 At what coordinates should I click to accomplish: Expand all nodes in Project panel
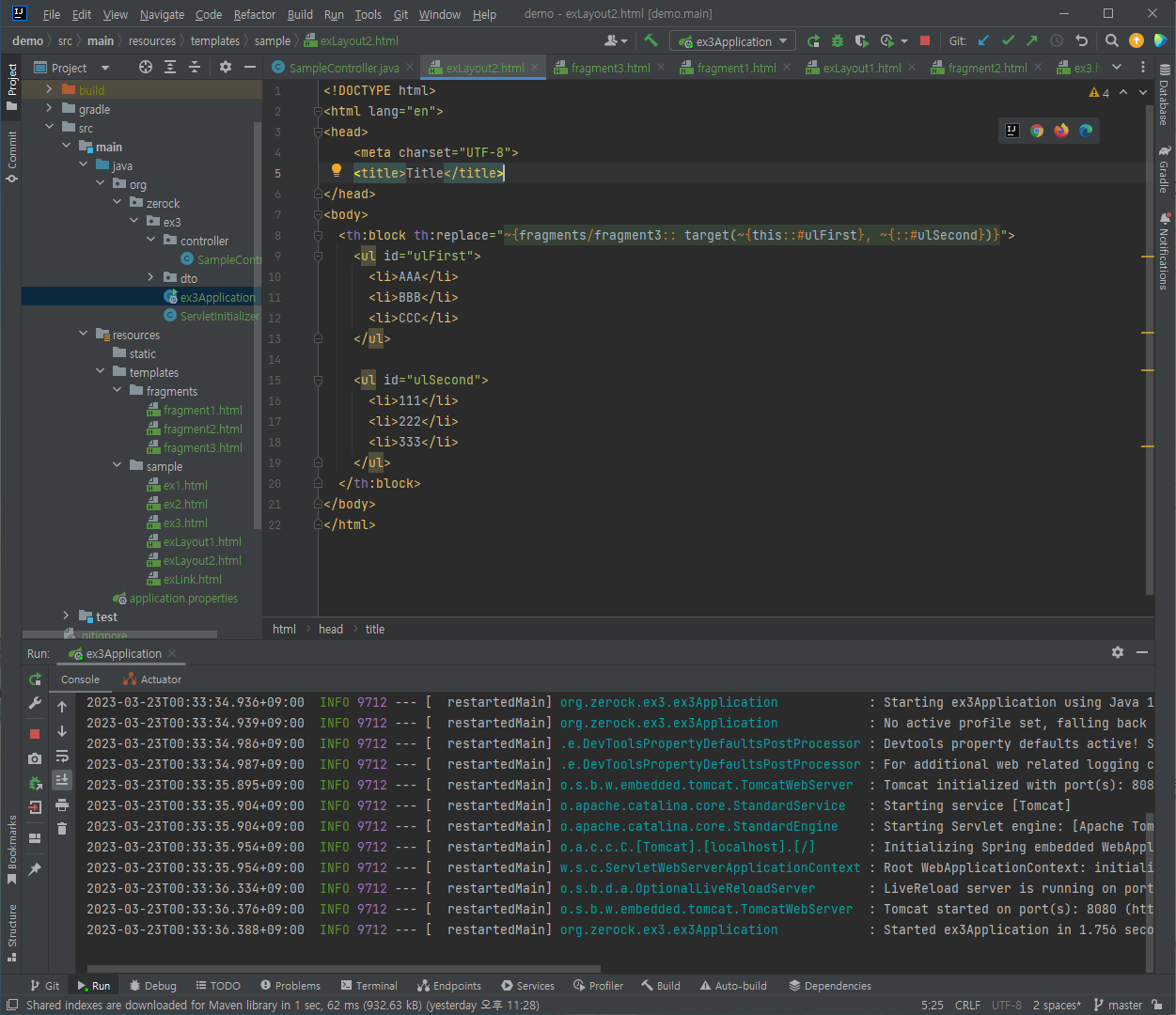pos(170,67)
